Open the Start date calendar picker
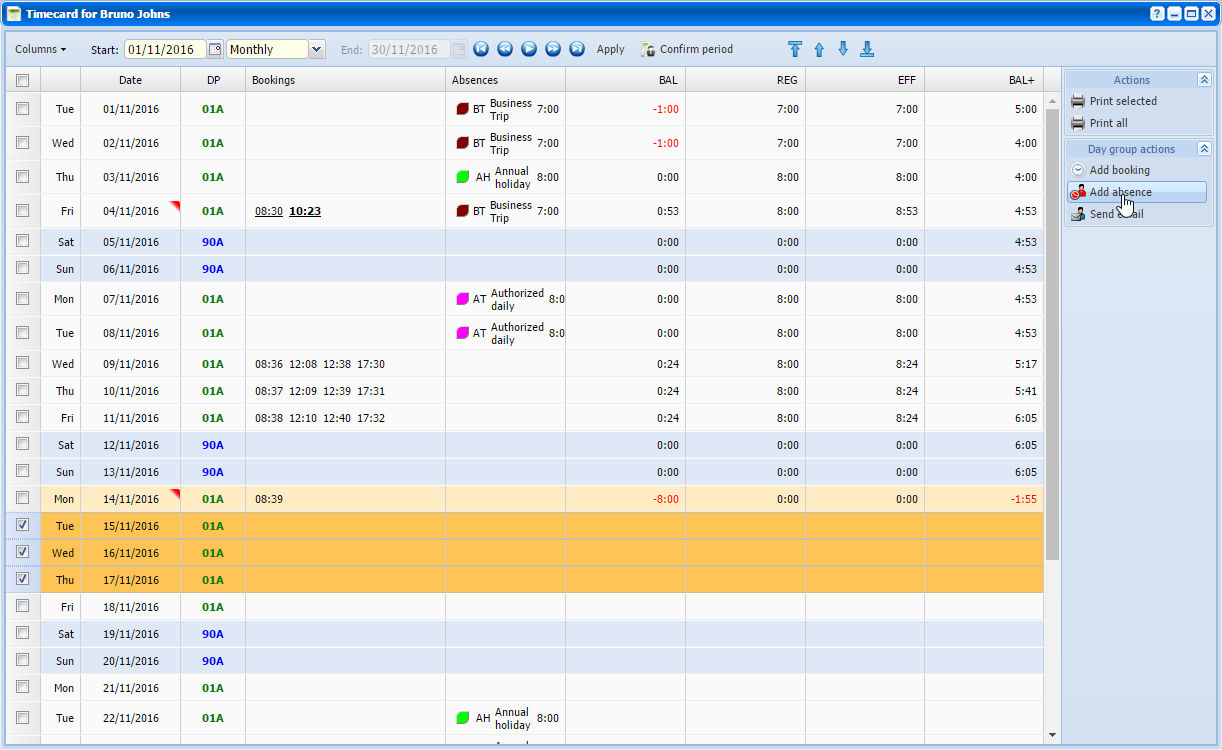The height and width of the screenshot is (750, 1222). [x=215, y=49]
